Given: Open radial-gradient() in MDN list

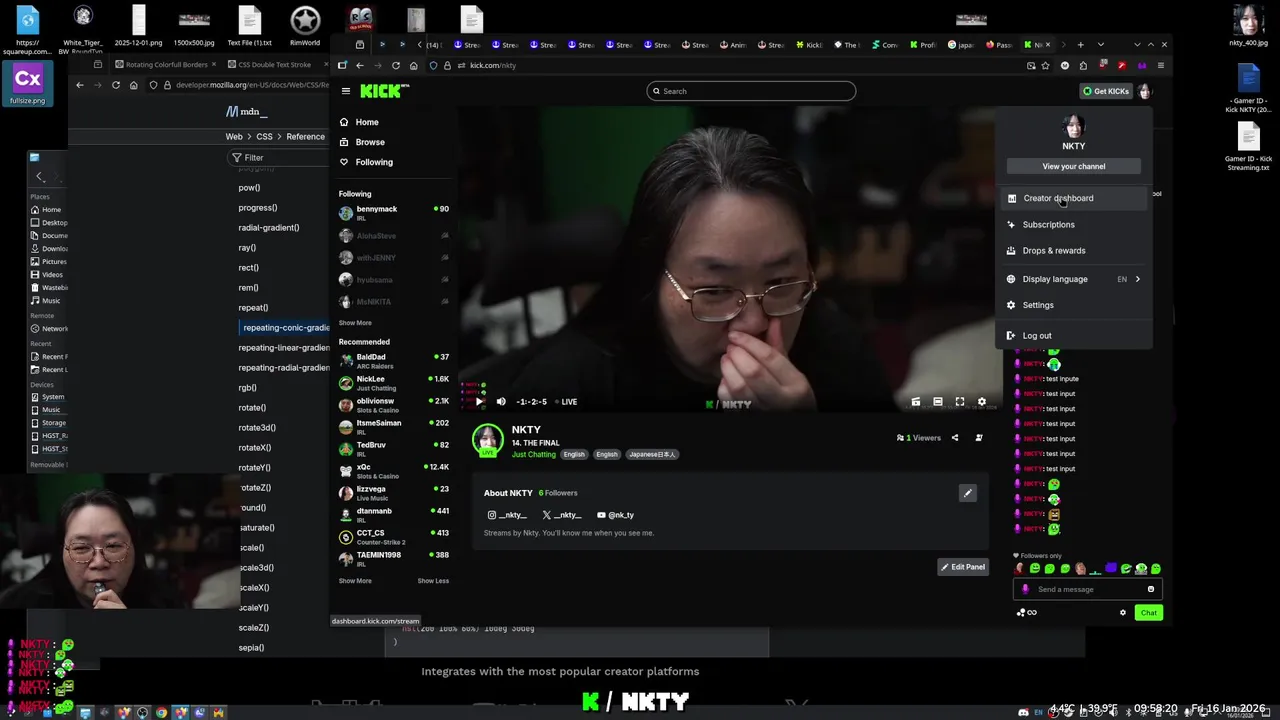Looking at the screenshot, I should (x=269, y=228).
